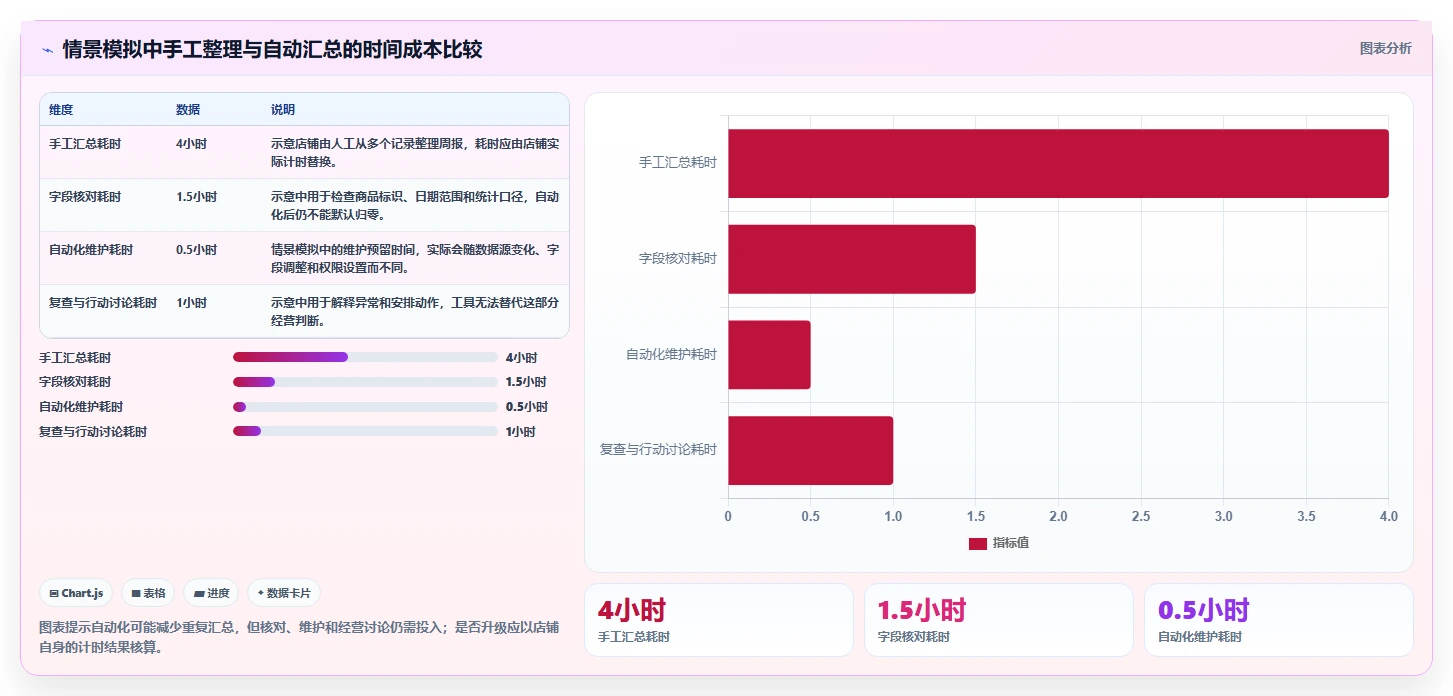The width and height of the screenshot is (1453, 696).
Task: Select the 表格 tag chip
Action: coord(148,593)
